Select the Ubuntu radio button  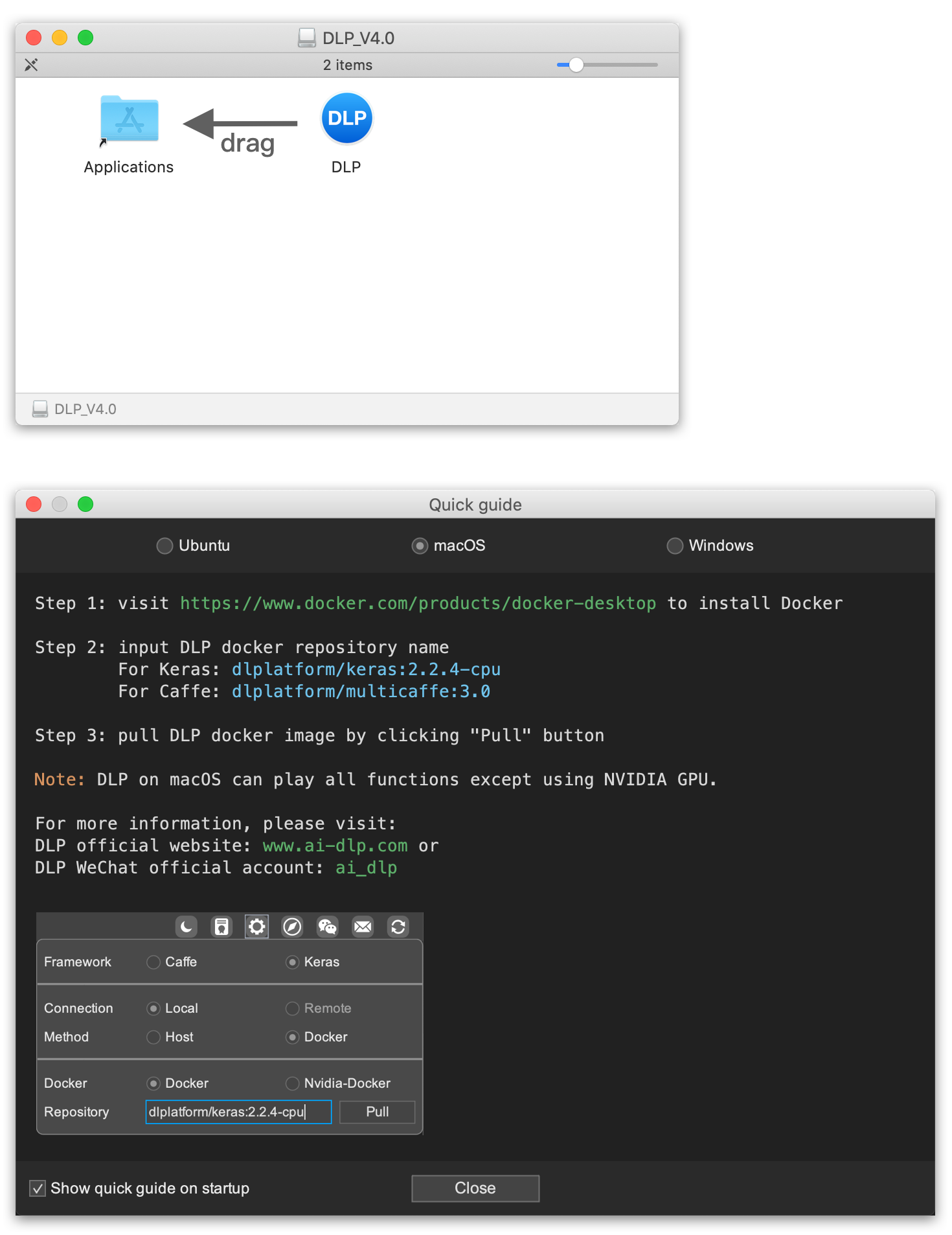(164, 546)
